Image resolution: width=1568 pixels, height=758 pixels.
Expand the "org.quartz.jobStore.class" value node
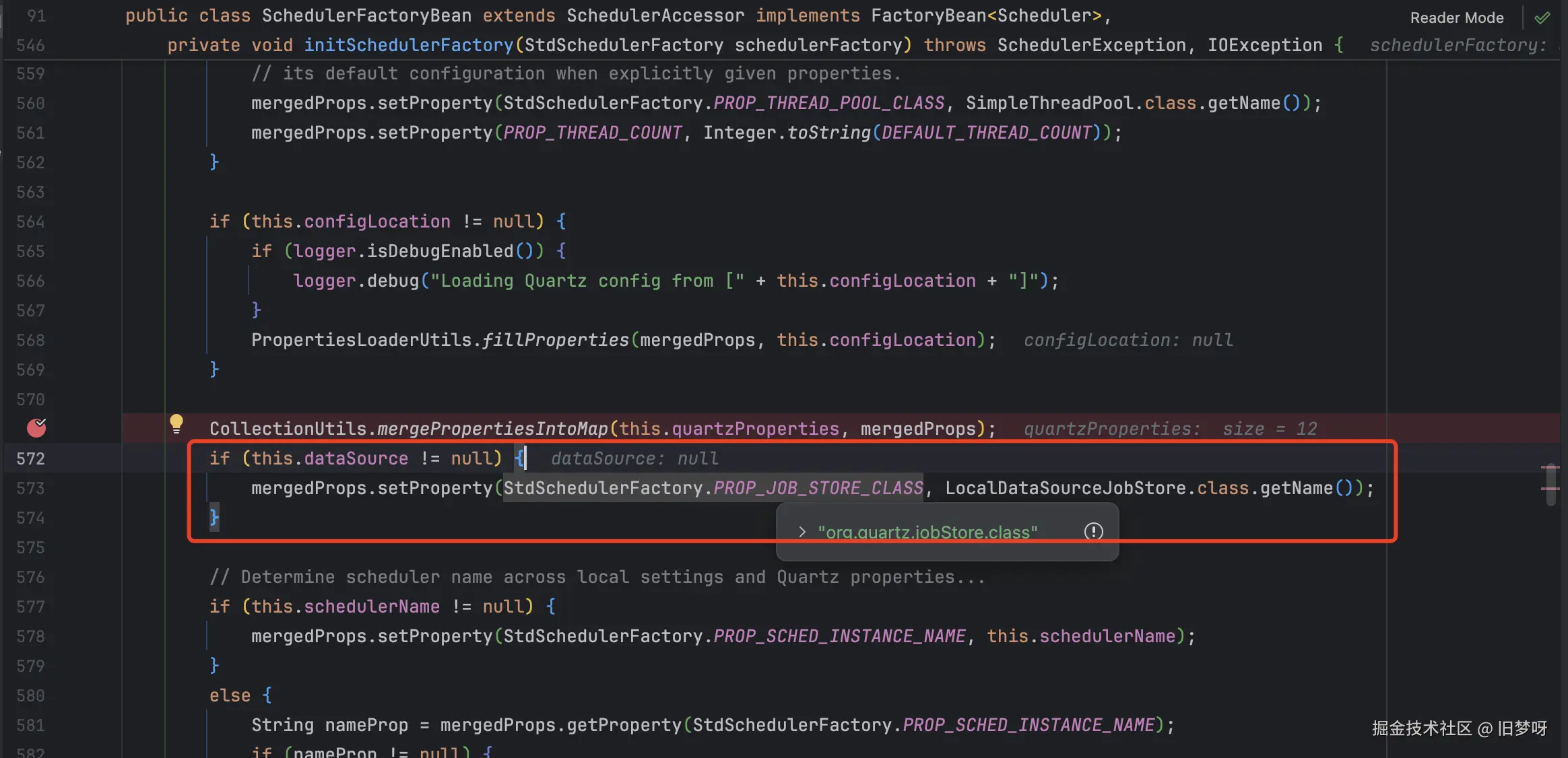point(802,532)
